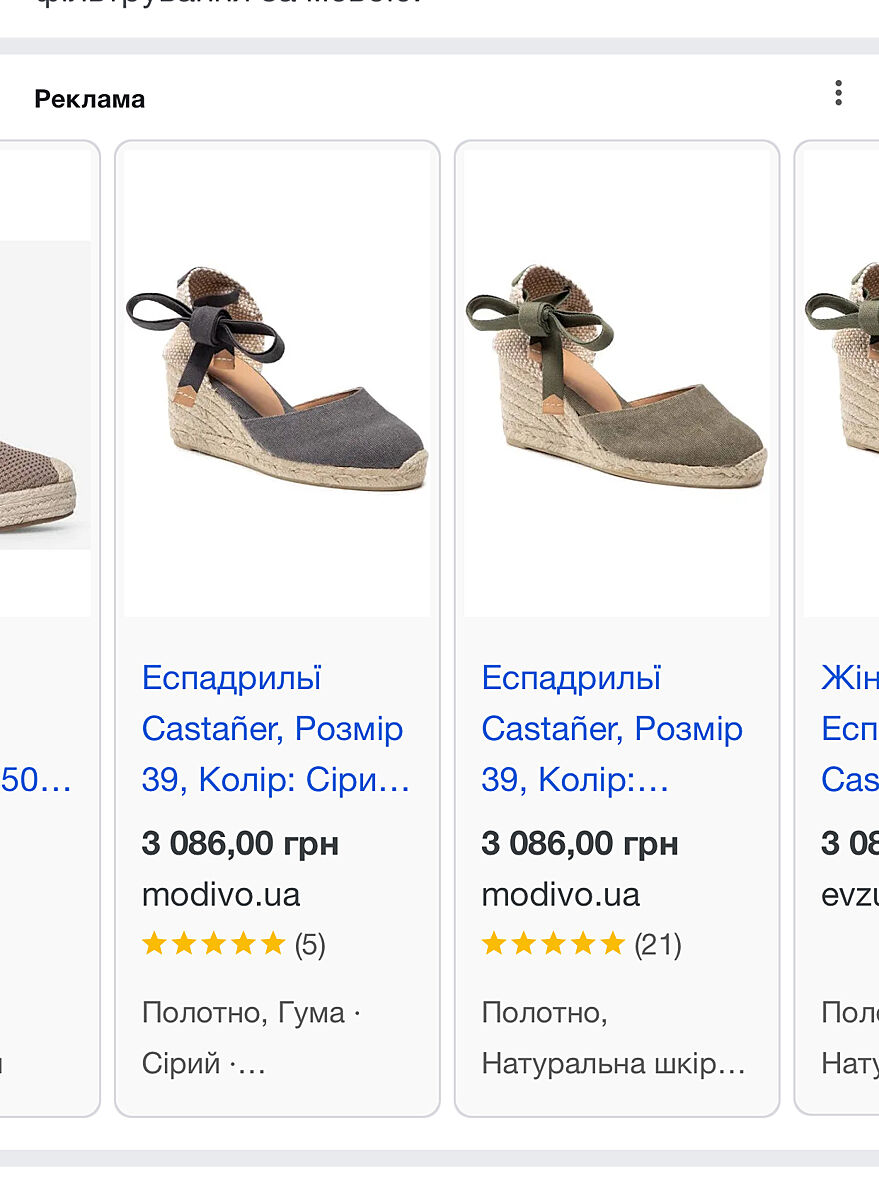Click 'Полотно, Натуральна шкір…' description text

pos(613,1037)
